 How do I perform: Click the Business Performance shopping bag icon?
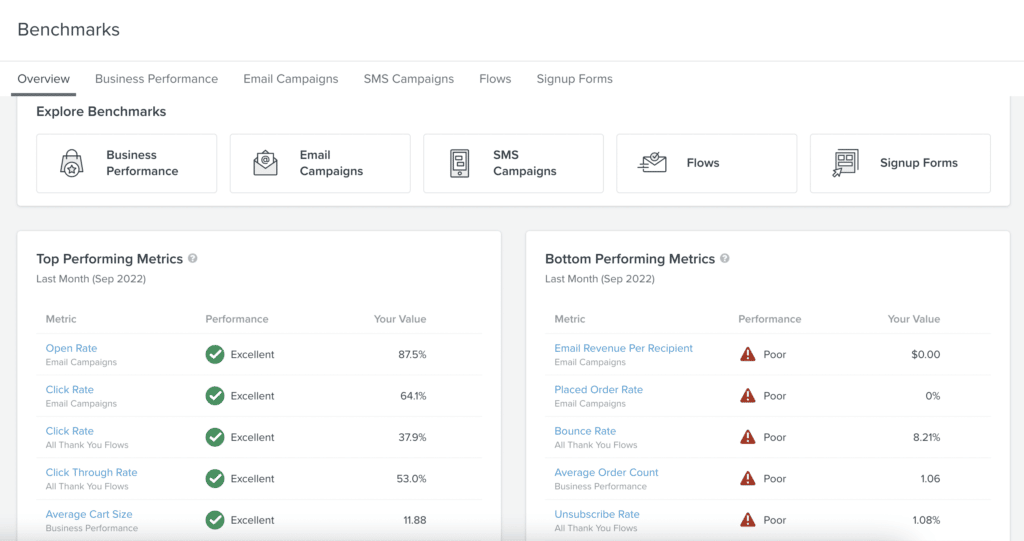[x=72, y=163]
